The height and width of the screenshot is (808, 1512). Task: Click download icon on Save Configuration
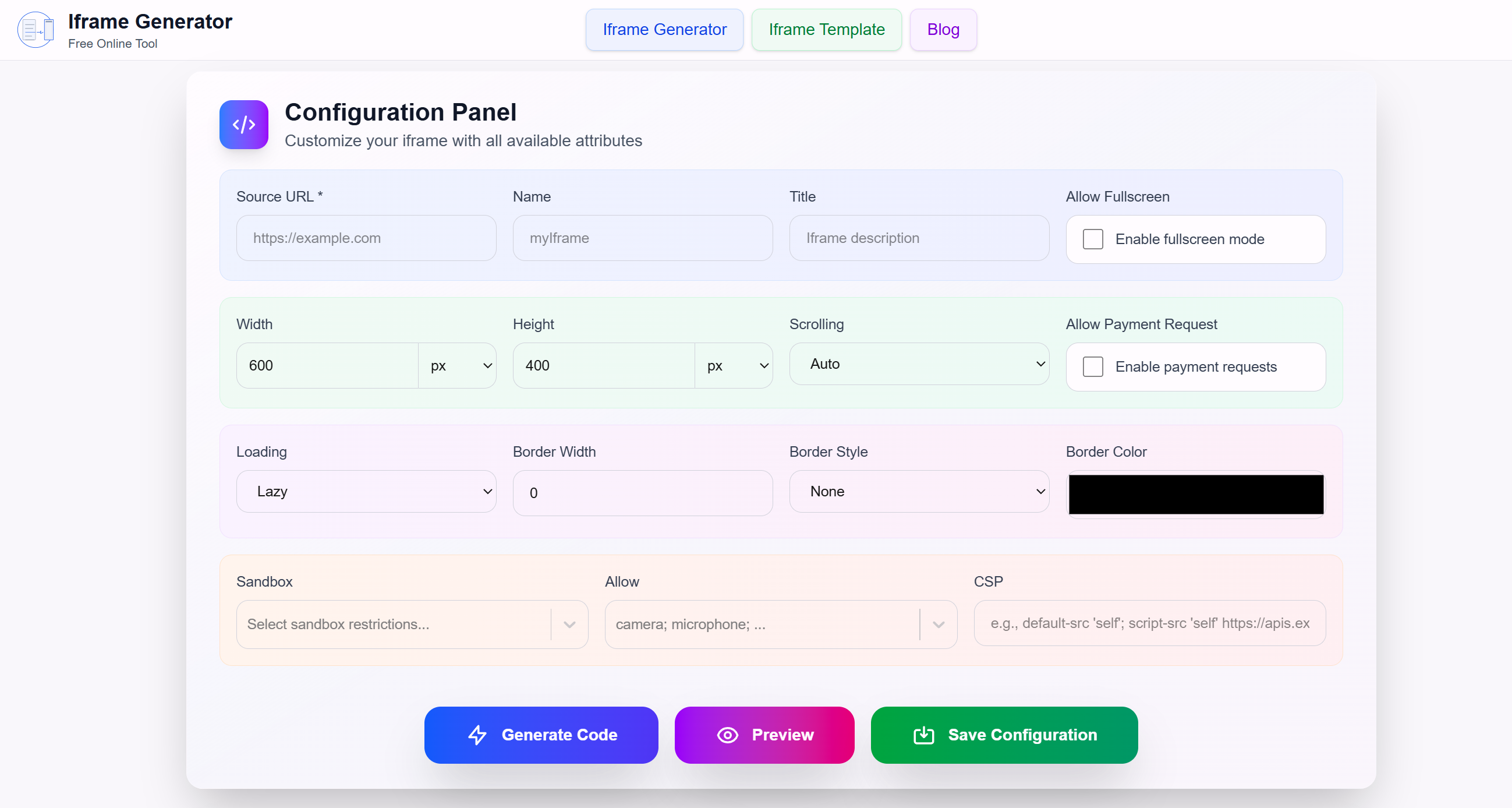pyautogui.click(x=923, y=735)
